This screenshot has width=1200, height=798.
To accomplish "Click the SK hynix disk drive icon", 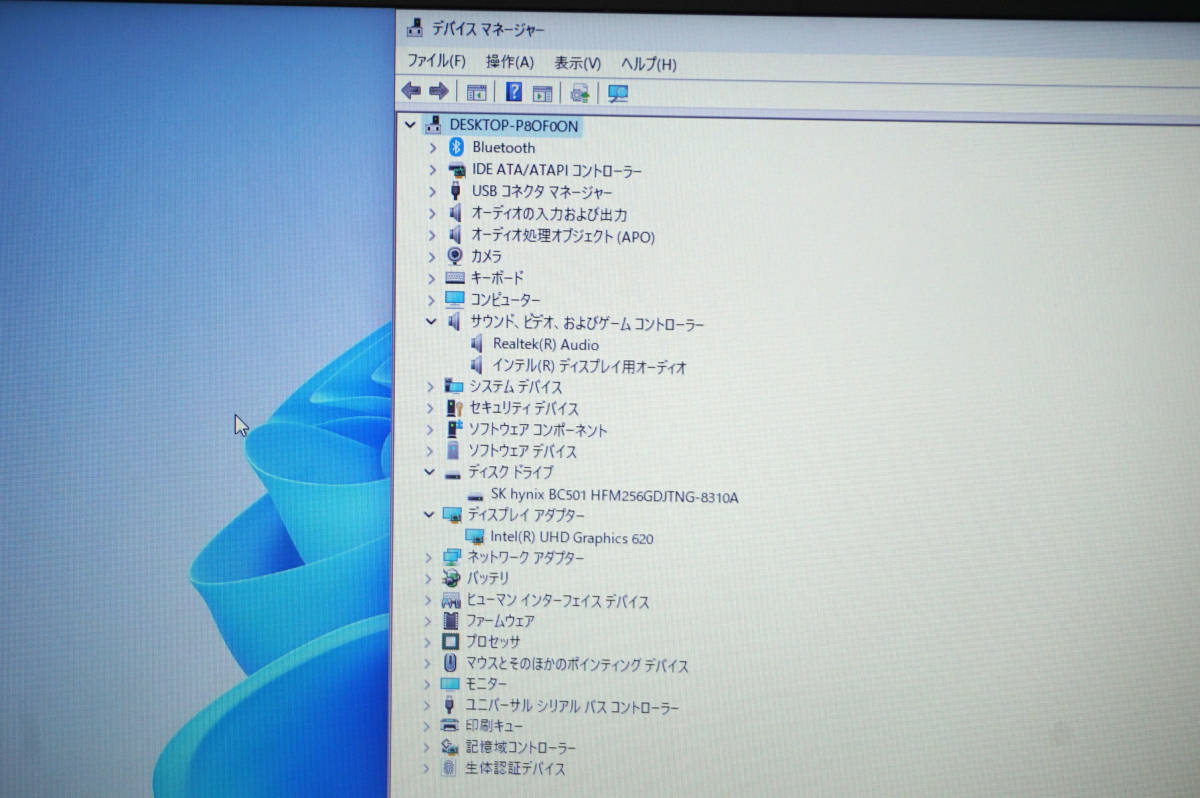I will pos(475,496).
